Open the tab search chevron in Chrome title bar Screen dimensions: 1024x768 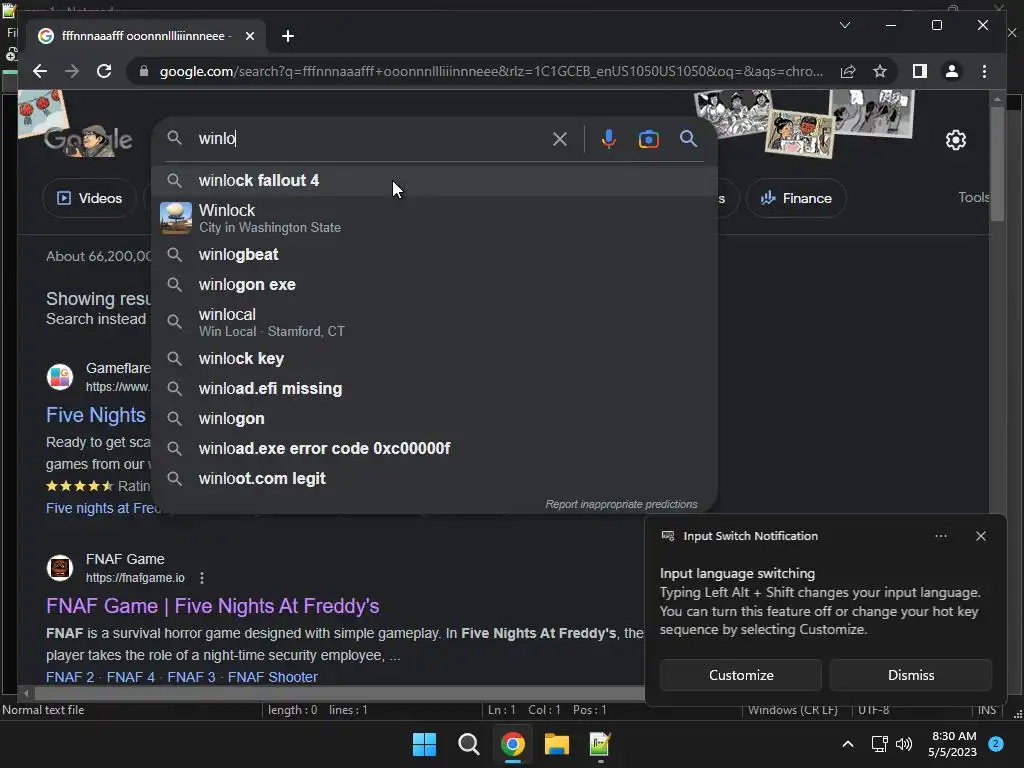pos(844,25)
